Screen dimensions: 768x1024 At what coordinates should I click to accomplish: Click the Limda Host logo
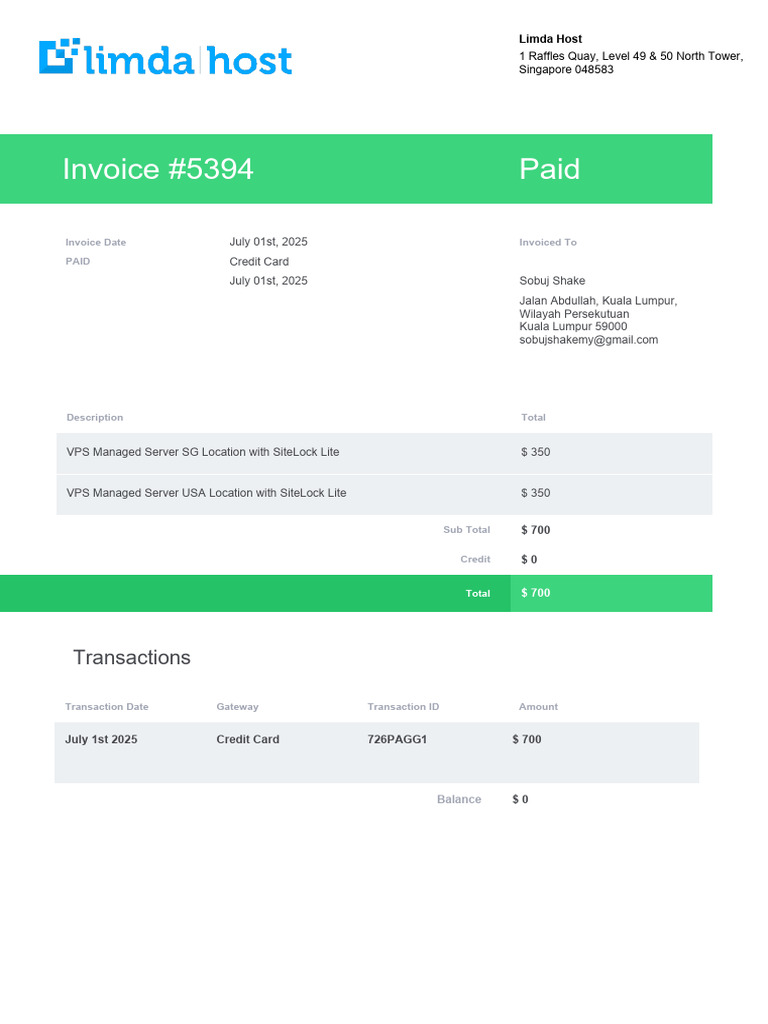click(x=165, y=57)
